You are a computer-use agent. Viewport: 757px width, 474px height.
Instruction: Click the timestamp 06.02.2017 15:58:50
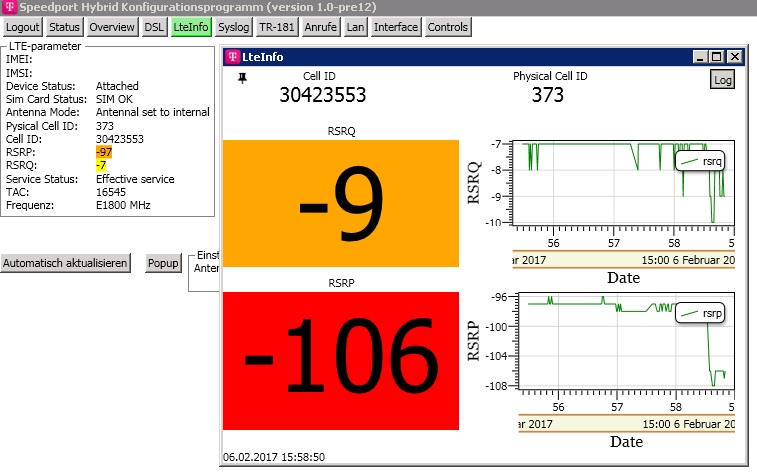point(274,457)
